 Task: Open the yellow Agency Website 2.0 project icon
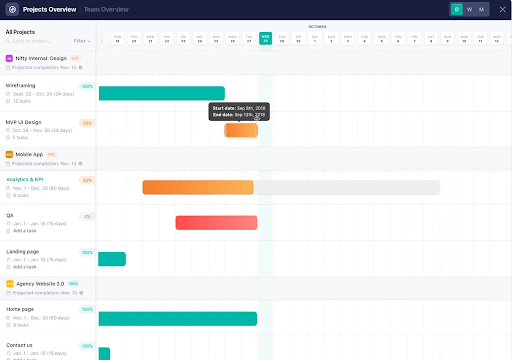tap(10, 284)
